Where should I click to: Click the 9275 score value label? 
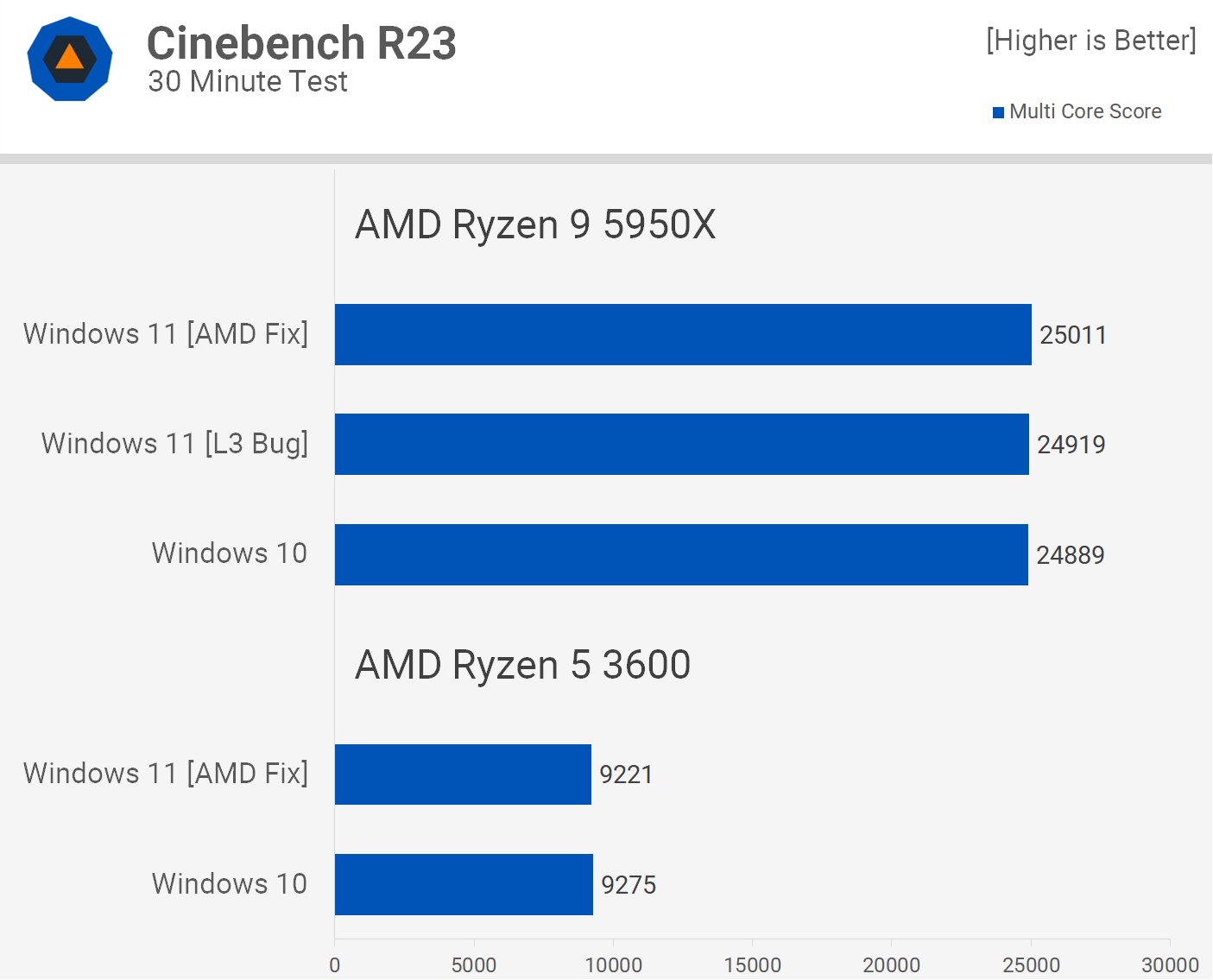coord(629,885)
